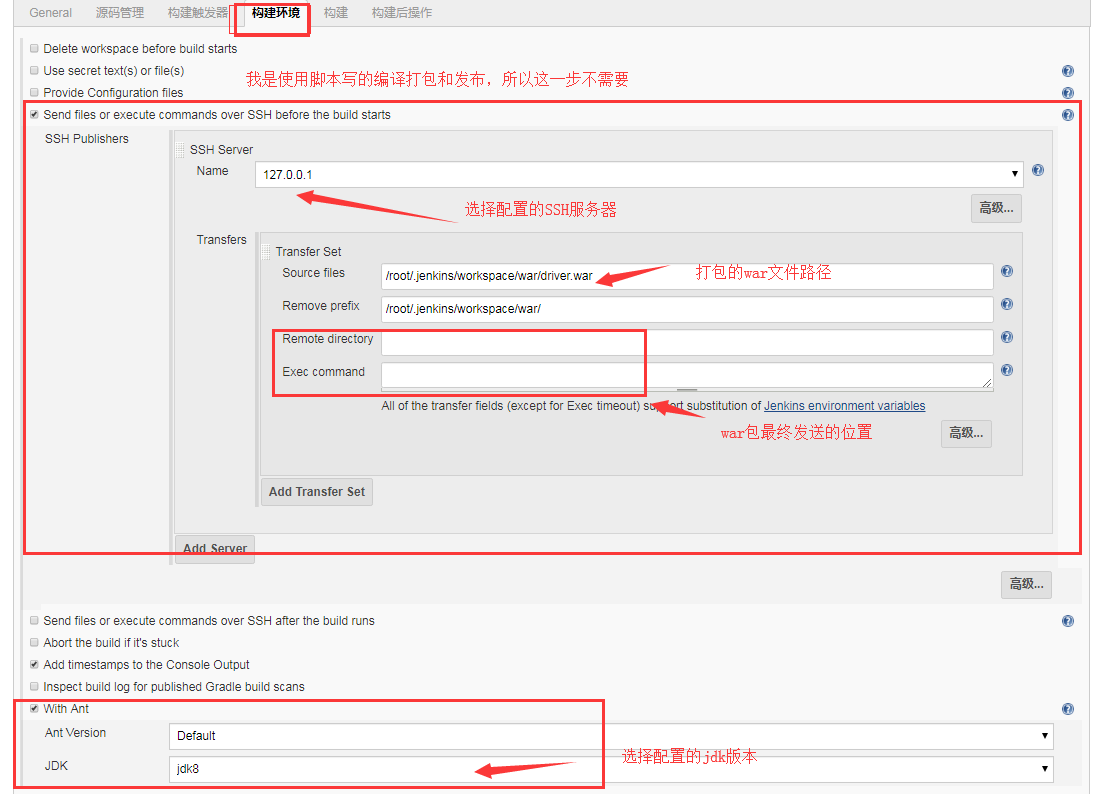The image size is (1116, 794).
Task: Enable Inspect build log for Gradle build scans
Action: click(x=34, y=687)
